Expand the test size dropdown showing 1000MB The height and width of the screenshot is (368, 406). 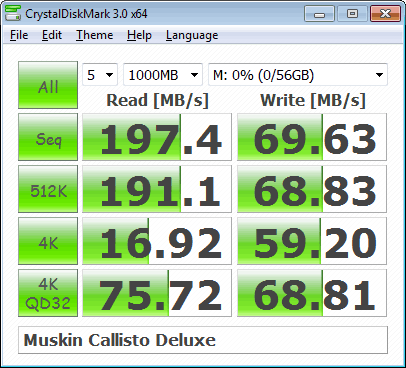tap(163, 75)
